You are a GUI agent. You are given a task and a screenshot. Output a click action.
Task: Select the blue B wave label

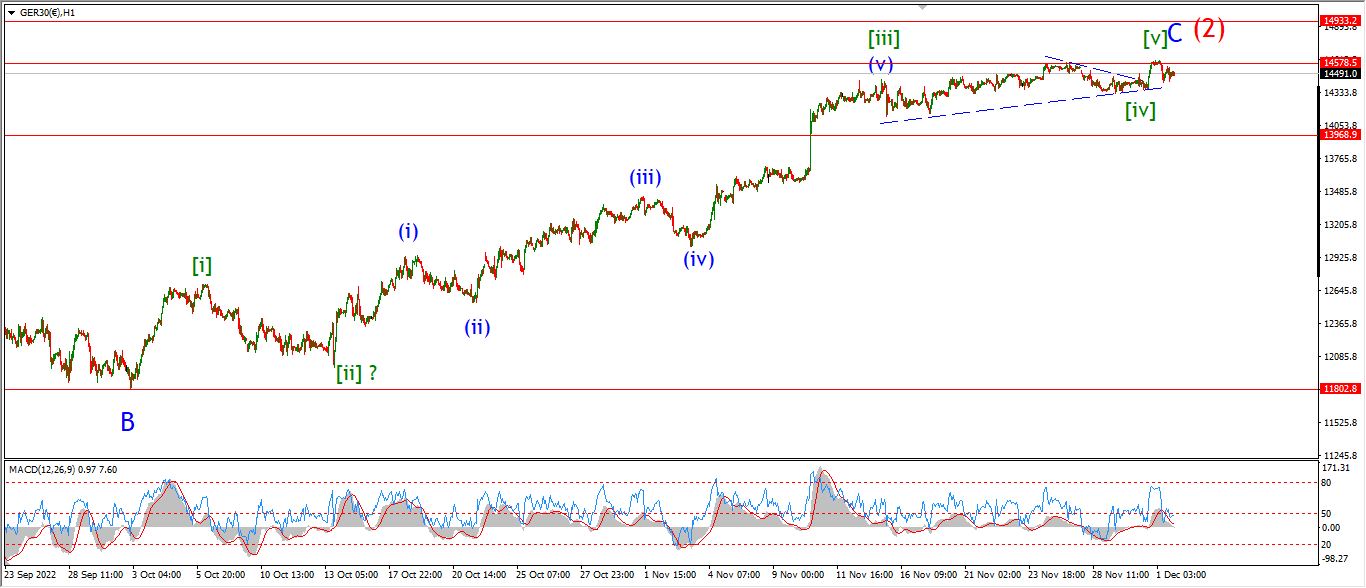[127, 422]
